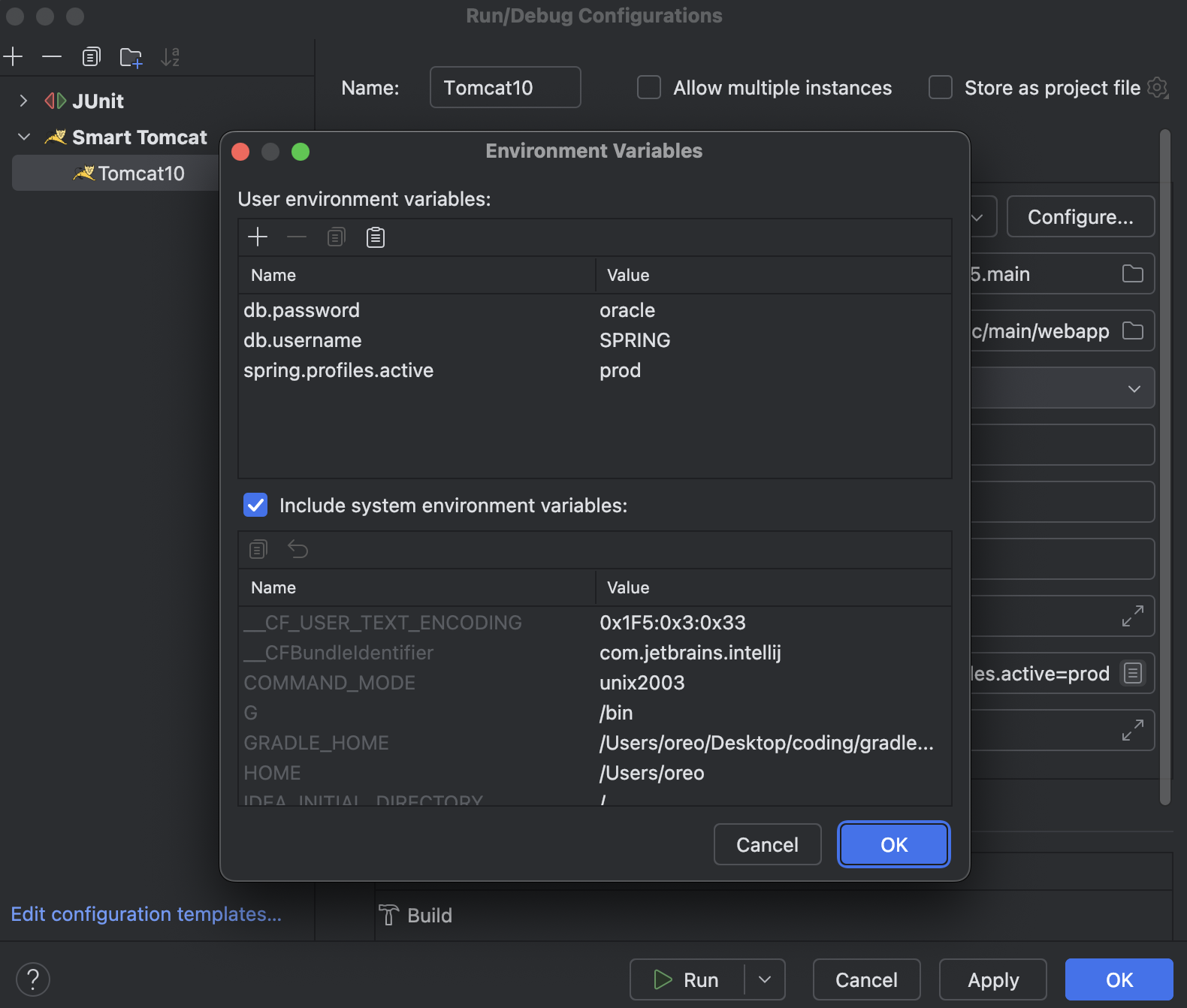This screenshot has width=1187, height=1008.
Task: Revert system environment variable icon
Action: click(x=298, y=550)
